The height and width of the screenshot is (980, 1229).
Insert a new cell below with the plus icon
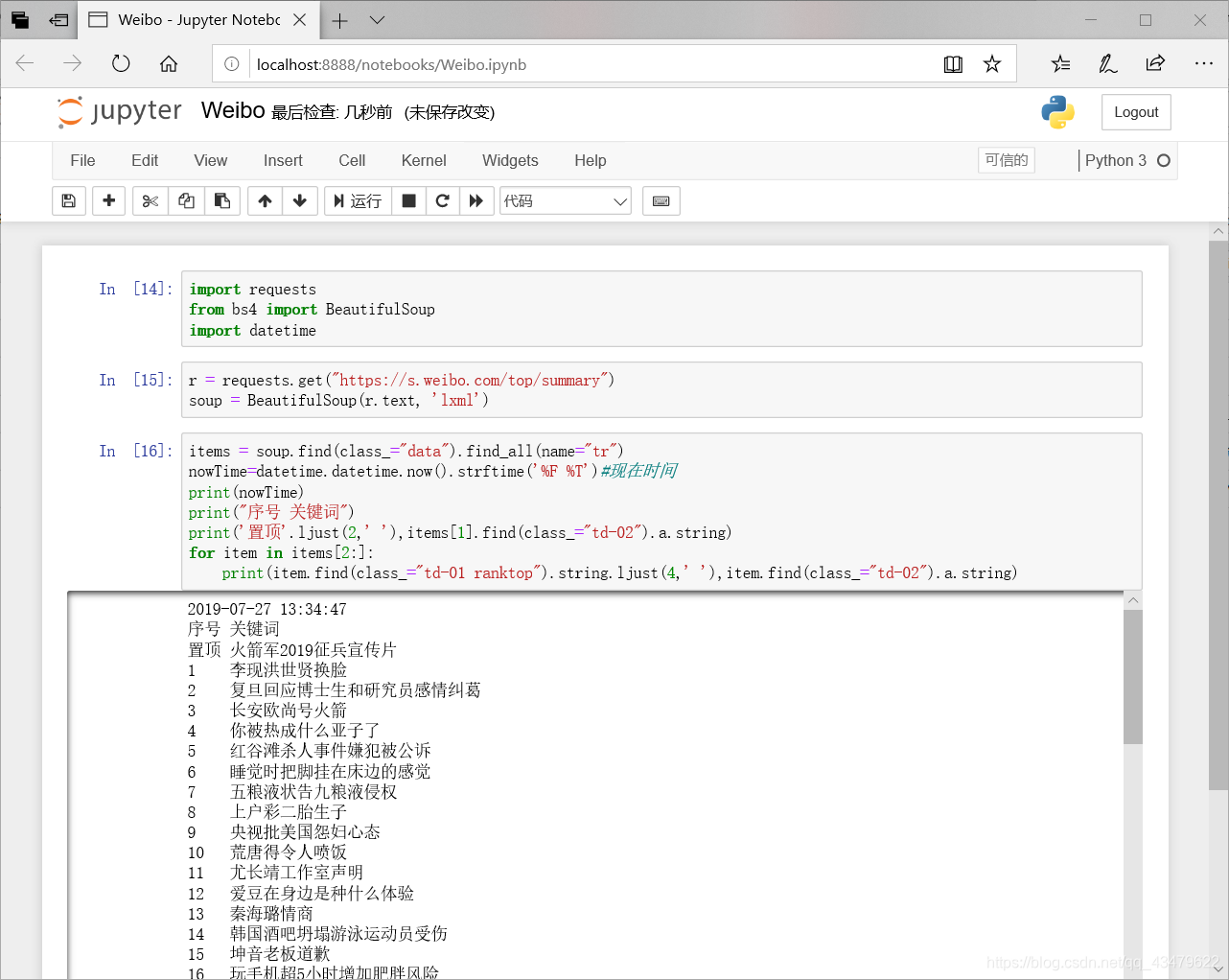coord(109,200)
